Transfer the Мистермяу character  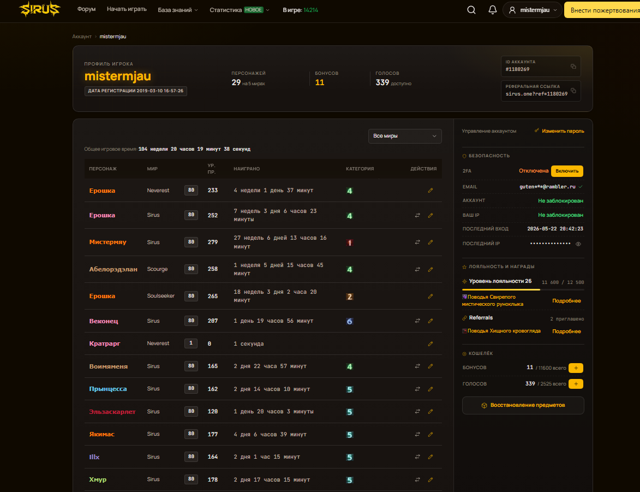tap(417, 242)
